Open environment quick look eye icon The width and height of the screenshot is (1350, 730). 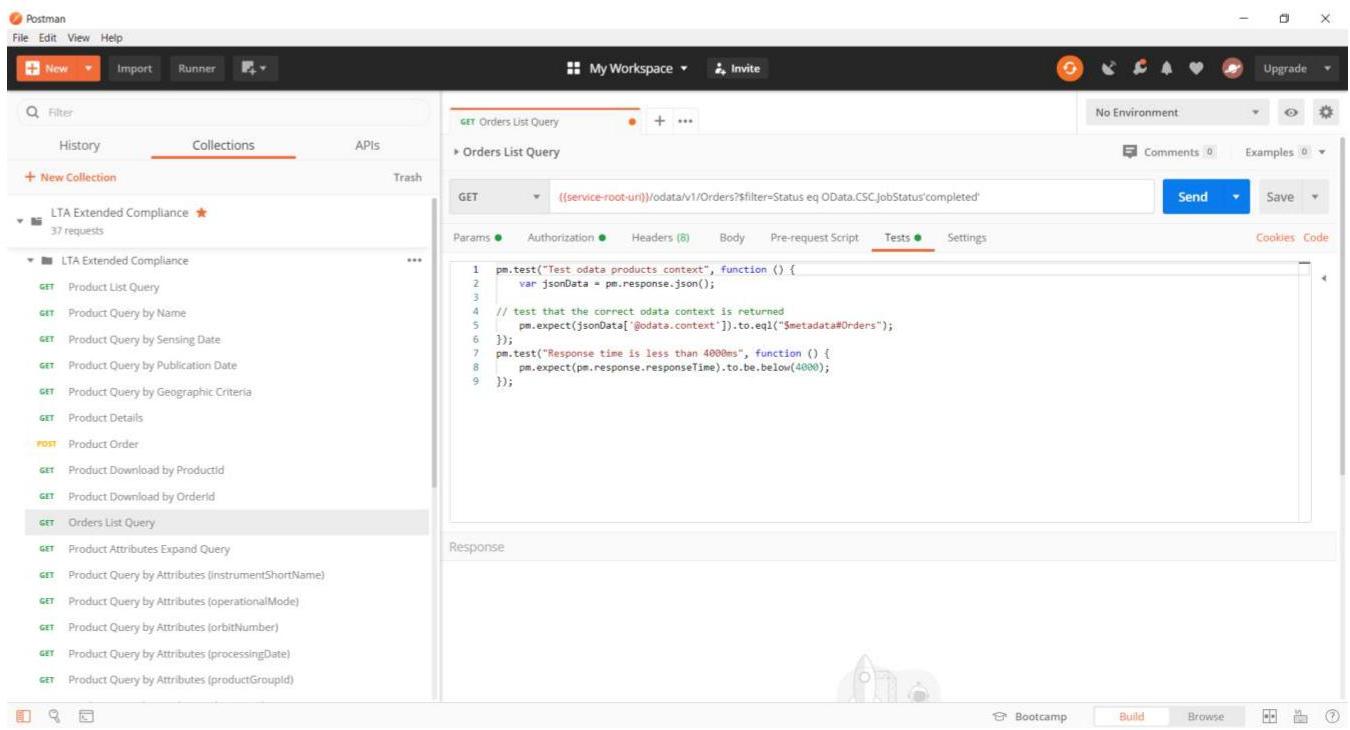[1291, 113]
